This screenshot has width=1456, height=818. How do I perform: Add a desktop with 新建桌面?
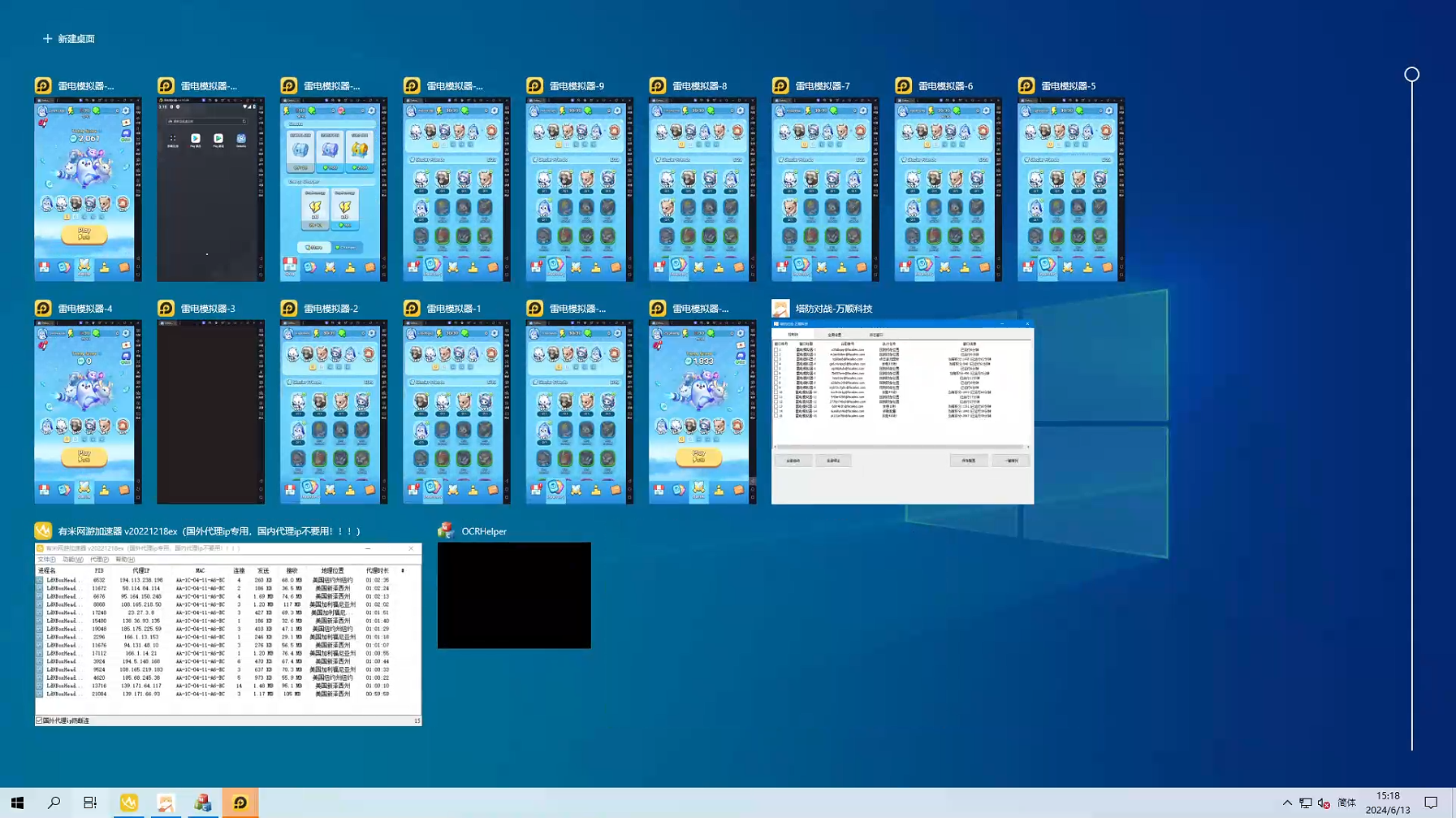[69, 39]
